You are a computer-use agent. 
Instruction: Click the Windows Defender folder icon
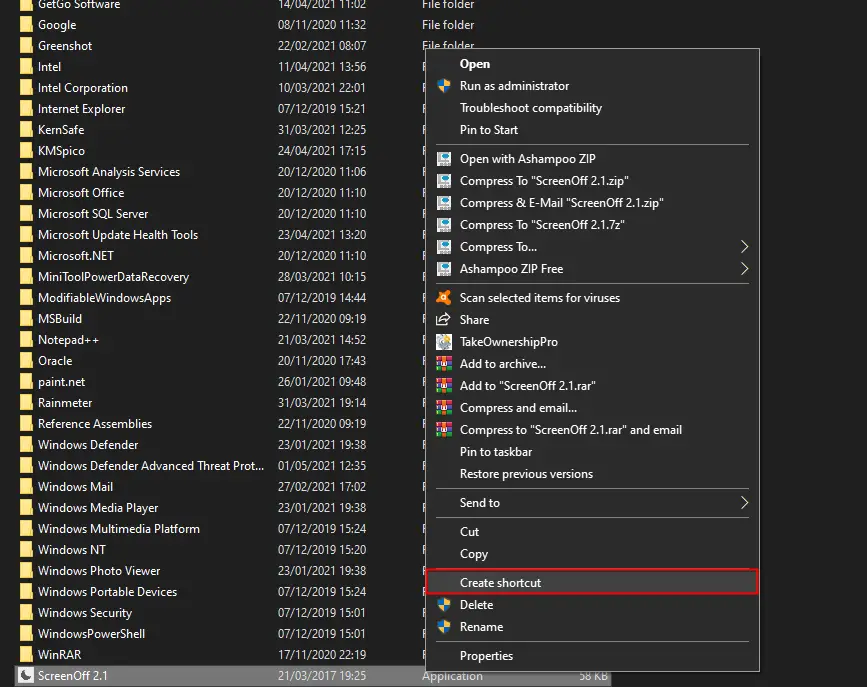[x=25, y=445]
